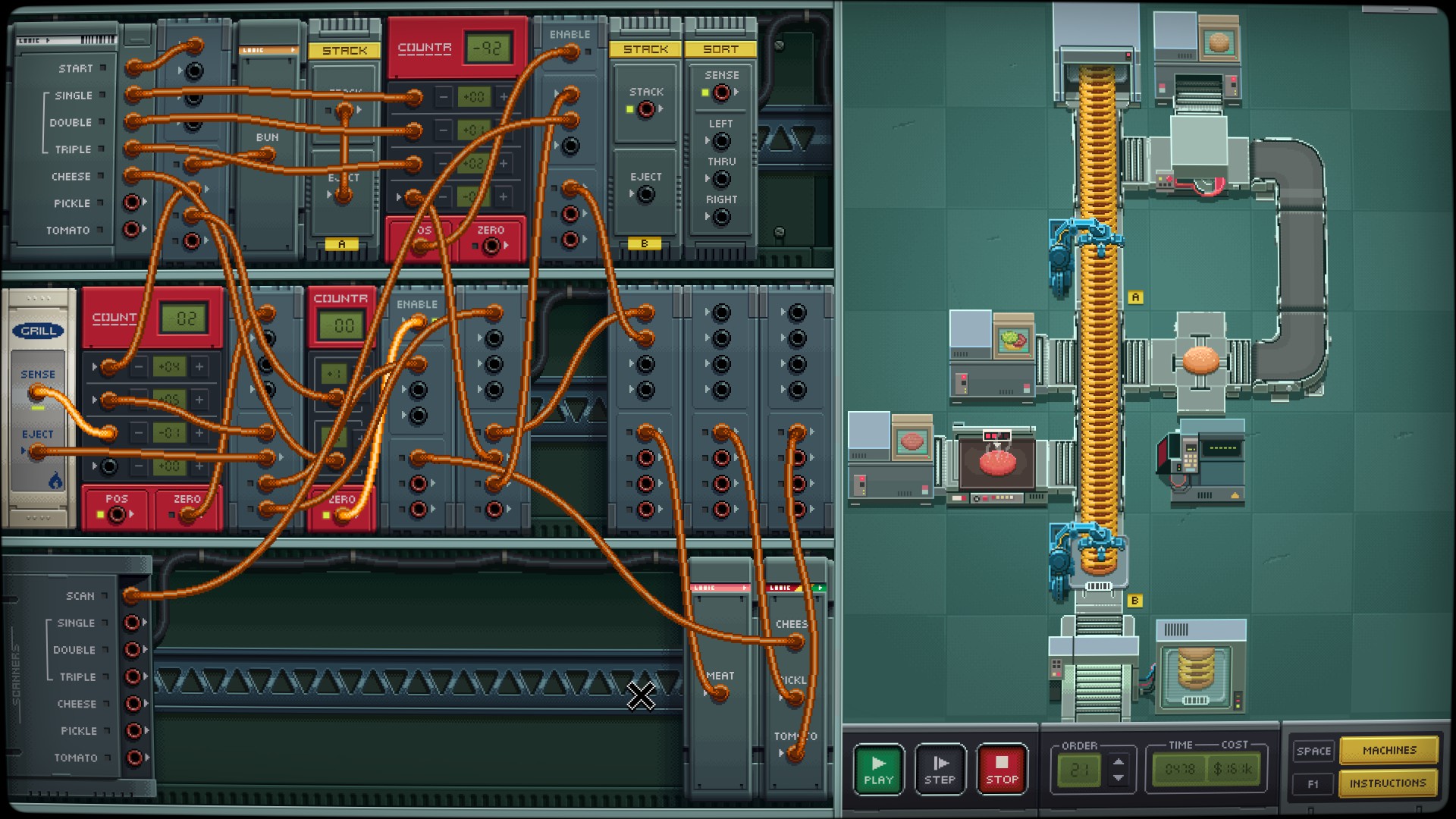1456x819 pixels.
Task: Click the COUNT display showing 02
Action: tap(185, 318)
